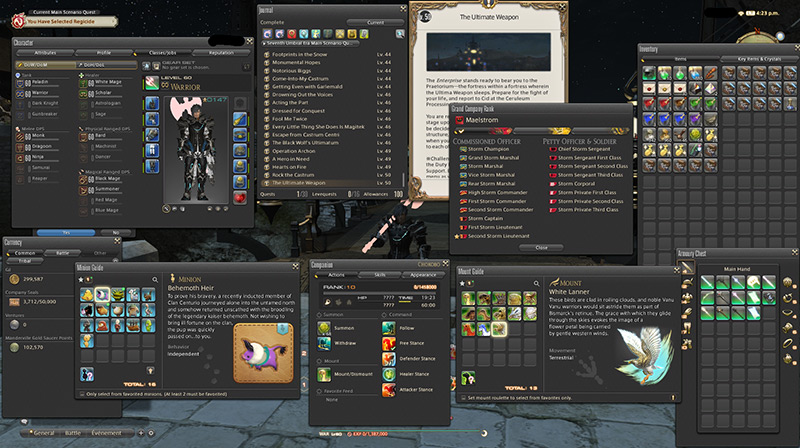Viewport: 800px width, 448px height.
Task: Select the yellow chick minion icon
Action: tap(87, 294)
